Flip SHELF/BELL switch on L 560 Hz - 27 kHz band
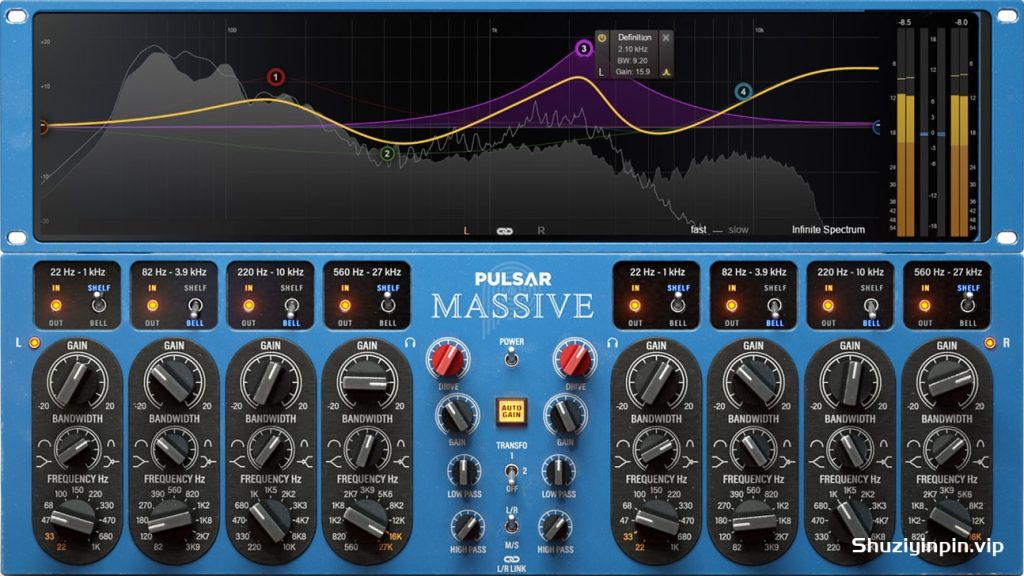Viewport: 1024px width, 576px height. (x=388, y=303)
